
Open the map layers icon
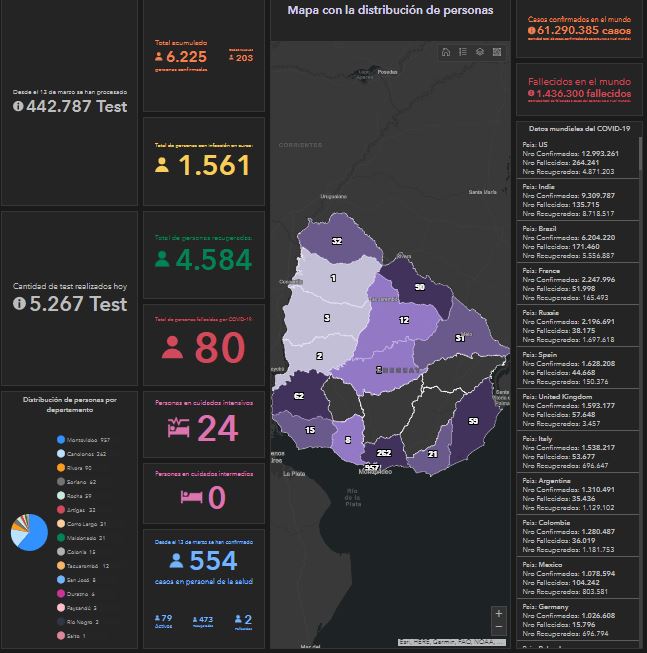[480, 52]
